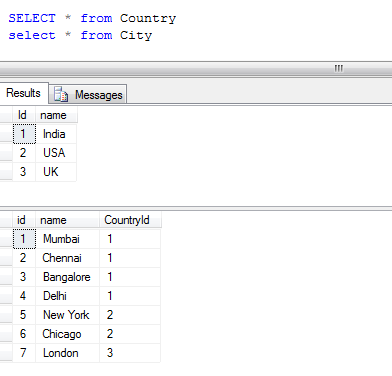Select the New York cell
Viewport: 392px width, 376px height.
pos(67,315)
